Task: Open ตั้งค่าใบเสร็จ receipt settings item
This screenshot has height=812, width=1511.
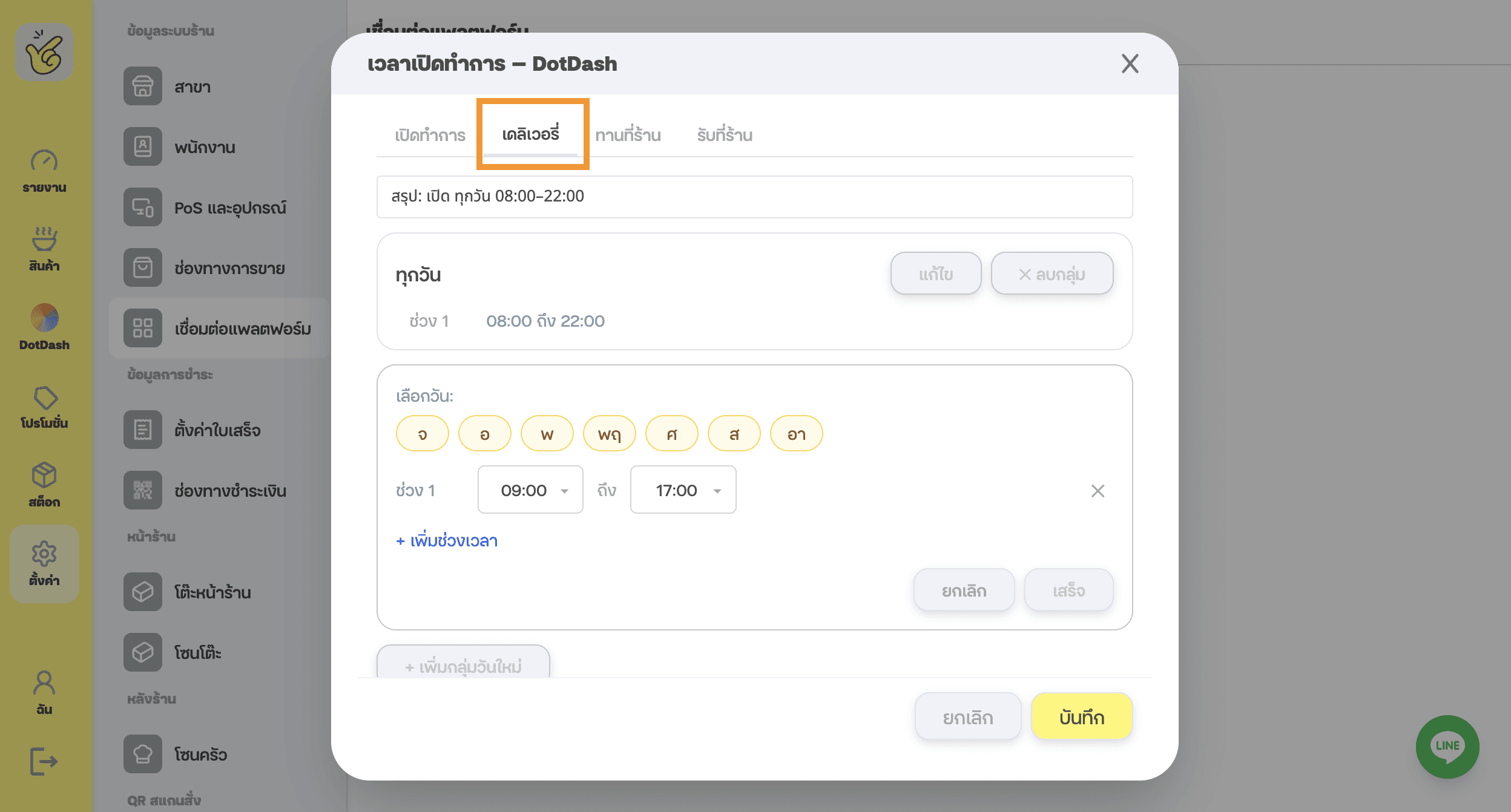Action: 219,430
